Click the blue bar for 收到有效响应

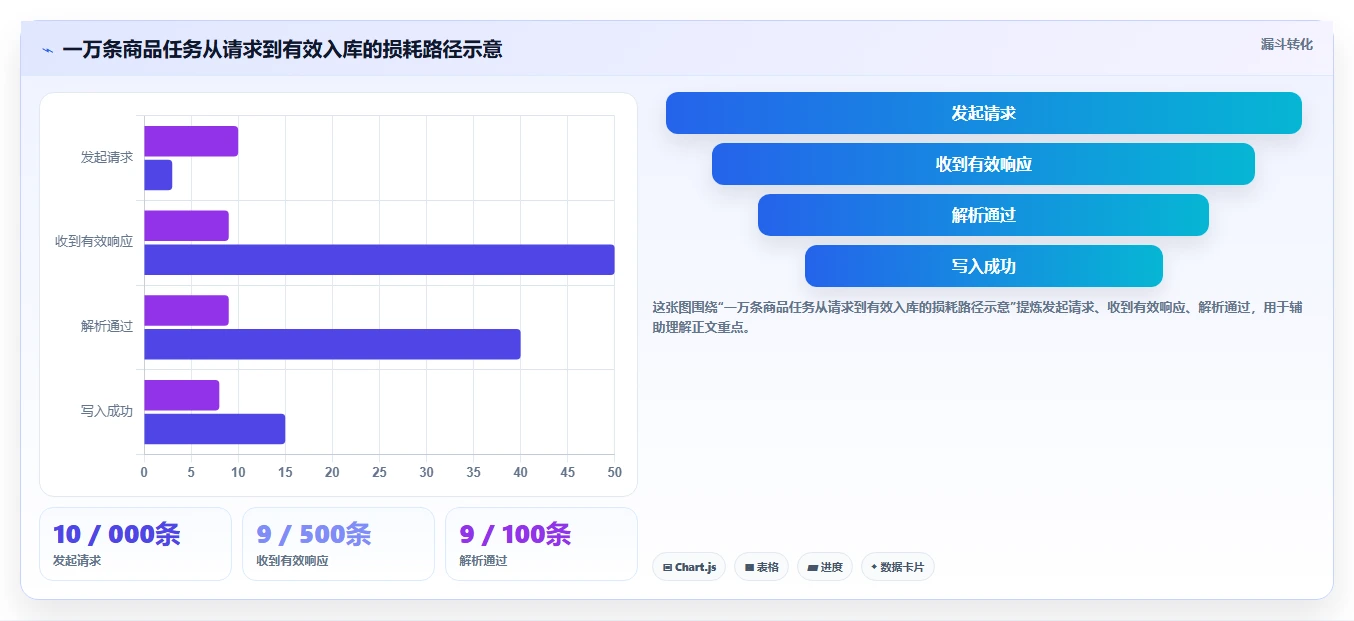379,260
